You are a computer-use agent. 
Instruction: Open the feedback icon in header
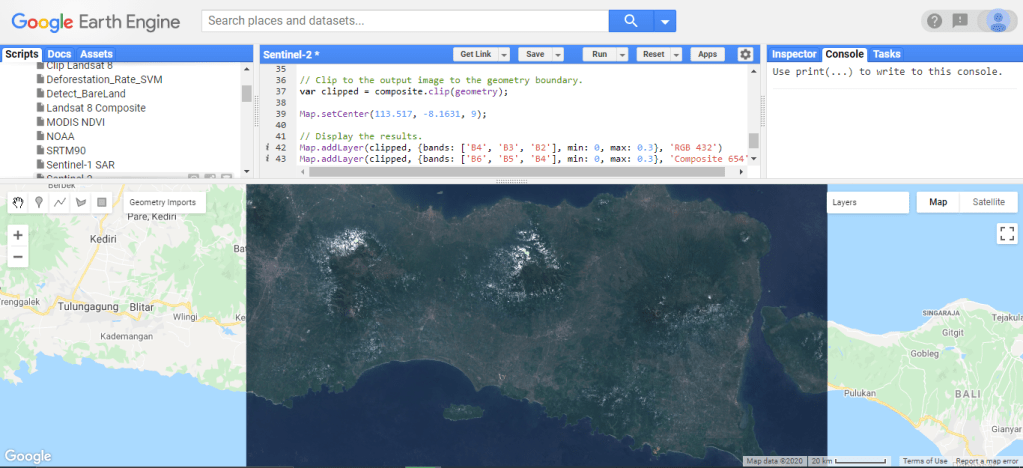click(960, 21)
